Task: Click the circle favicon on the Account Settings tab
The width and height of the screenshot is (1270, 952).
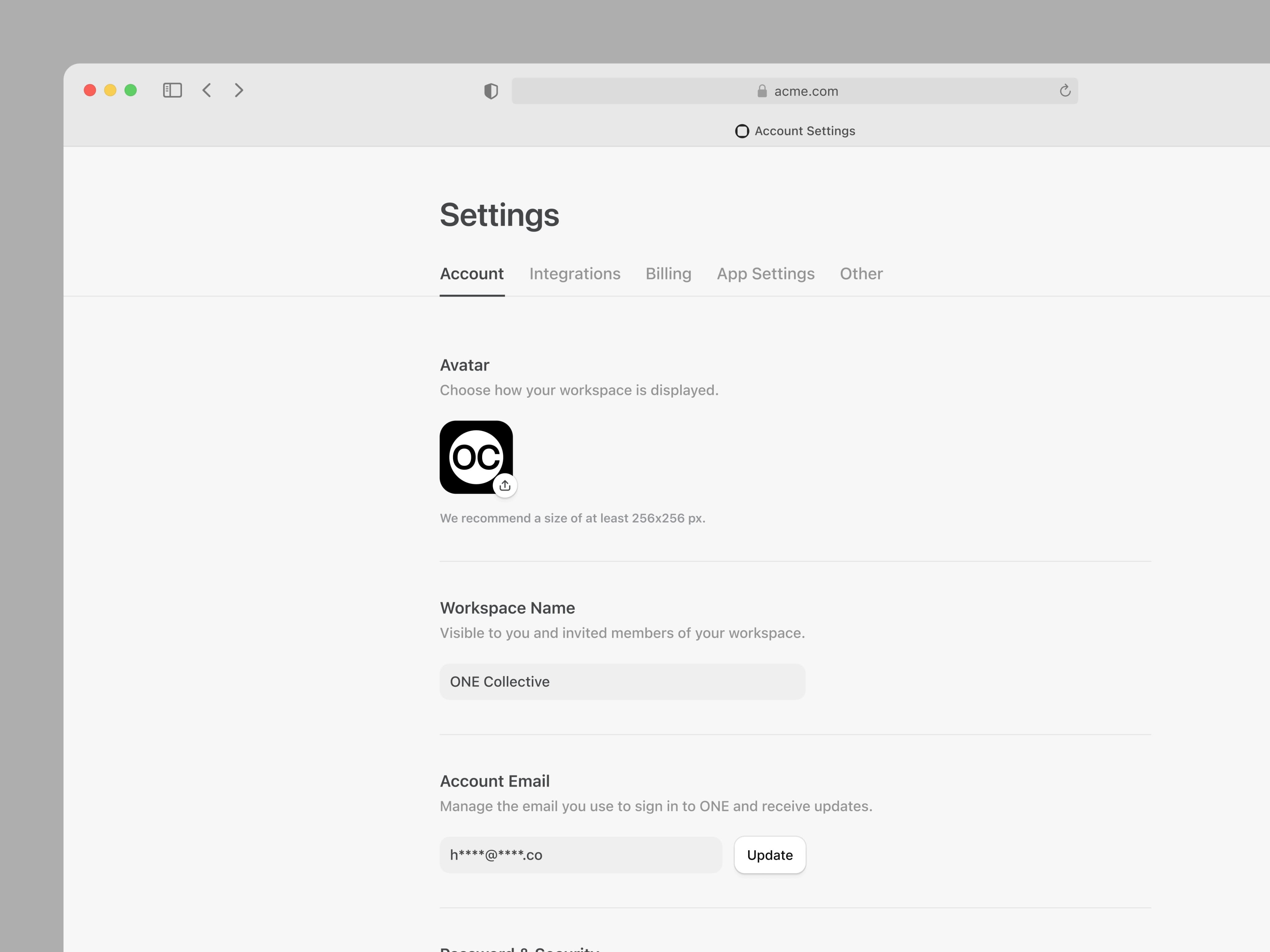Action: coord(742,131)
